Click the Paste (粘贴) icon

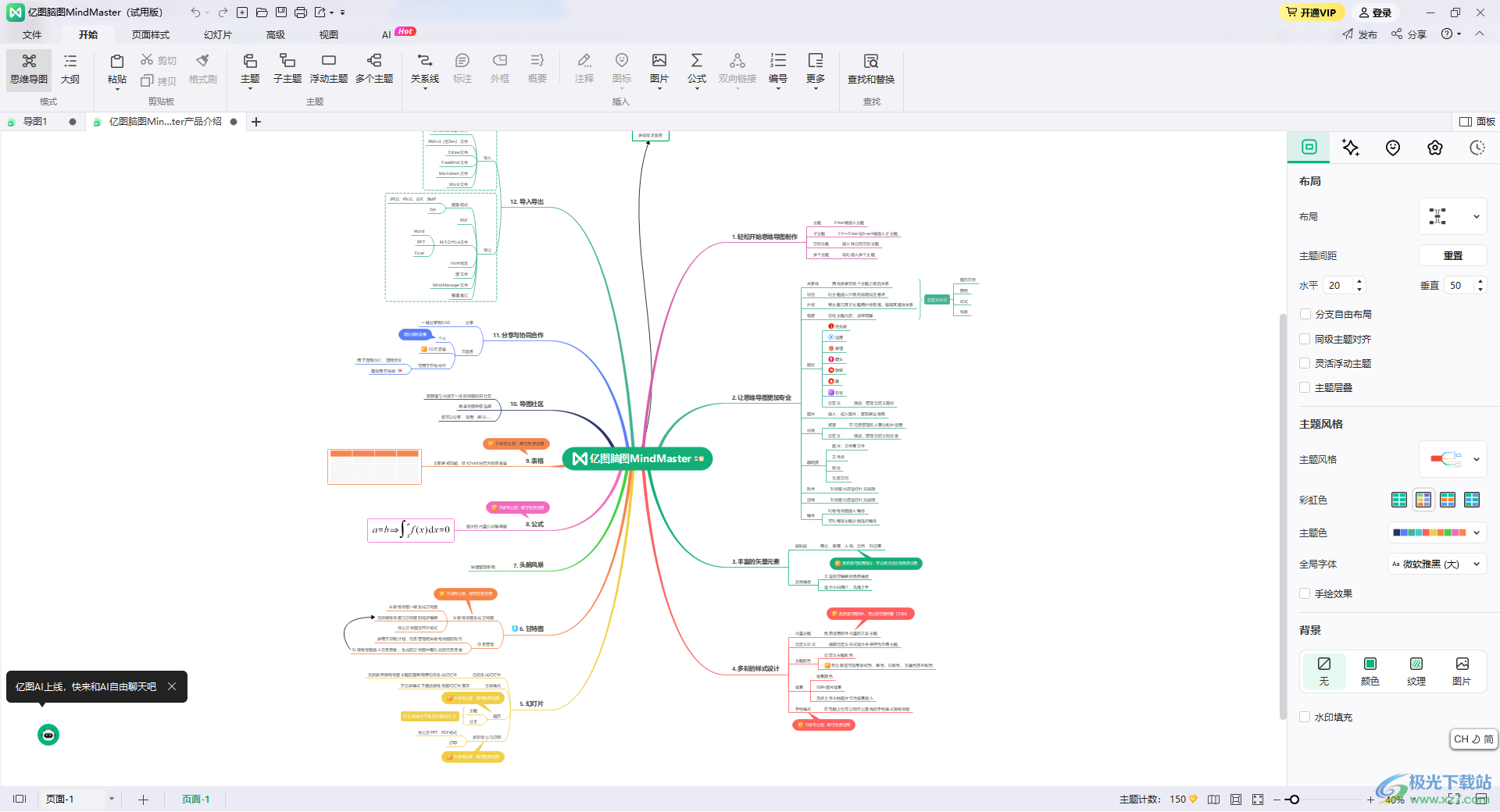coord(117,62)
